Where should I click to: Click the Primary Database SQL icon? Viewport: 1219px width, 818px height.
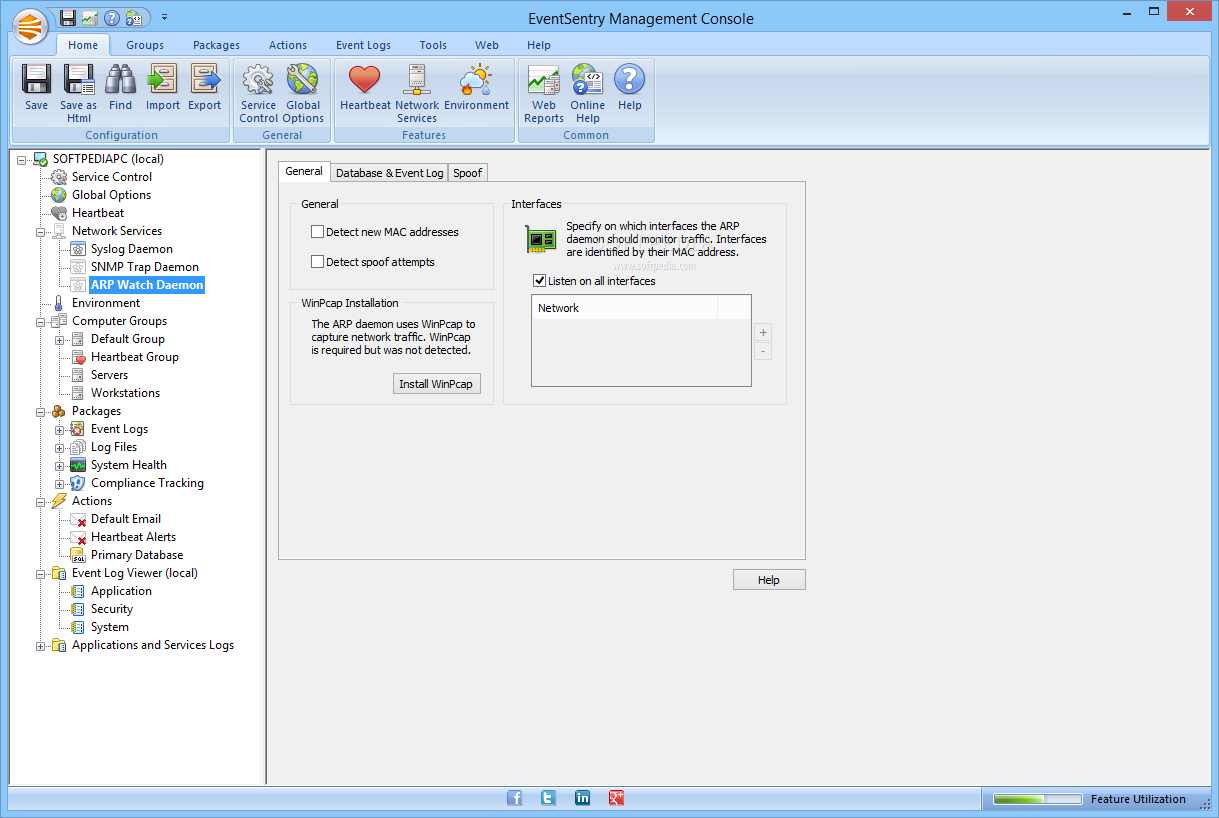point(78,555)
